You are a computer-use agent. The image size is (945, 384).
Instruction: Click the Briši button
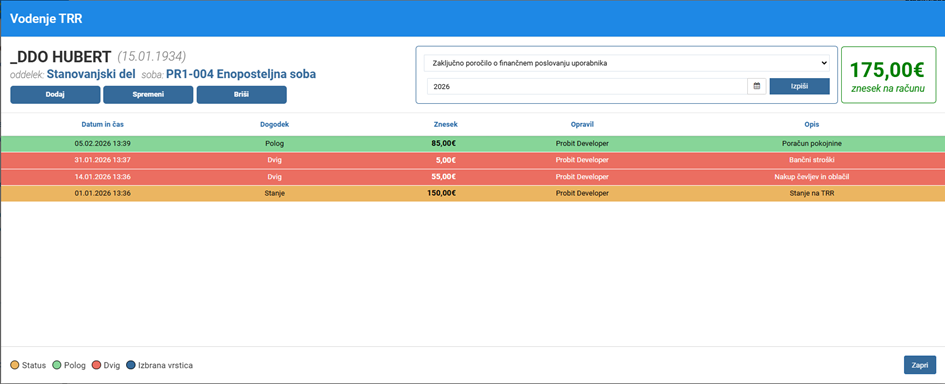[x=242, y=95]
